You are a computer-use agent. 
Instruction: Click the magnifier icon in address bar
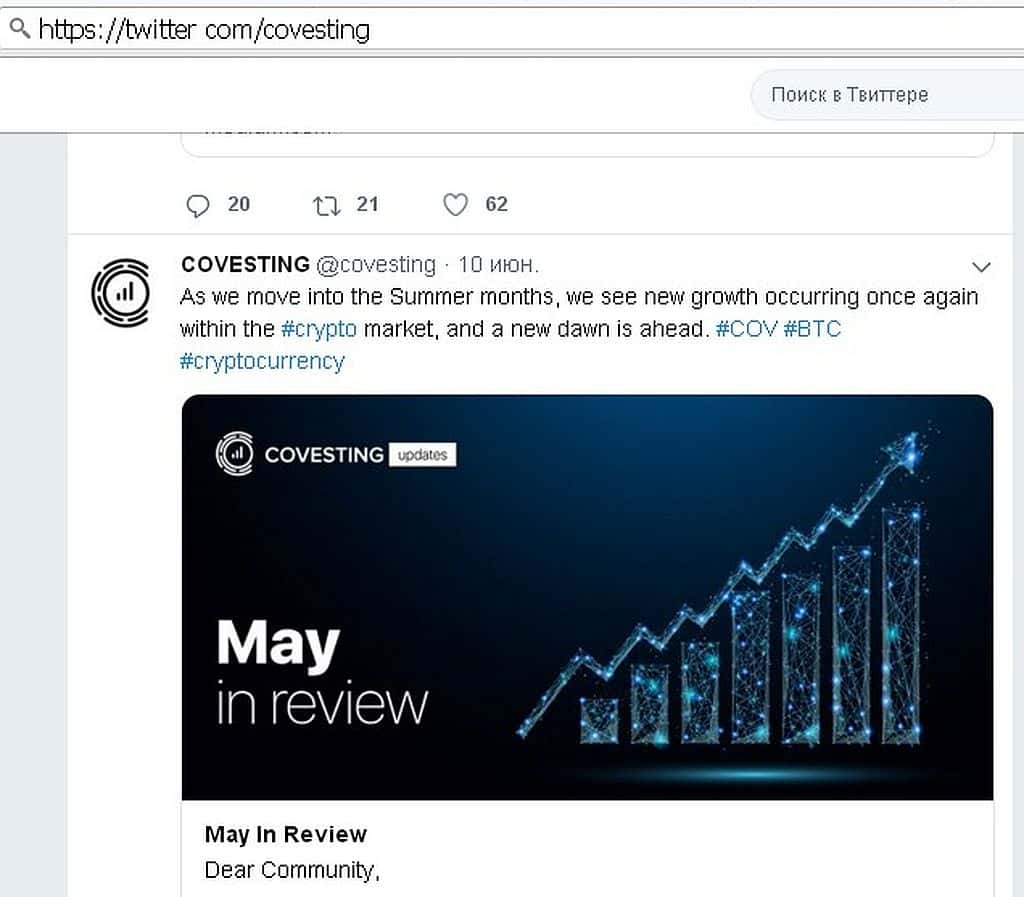19,29
